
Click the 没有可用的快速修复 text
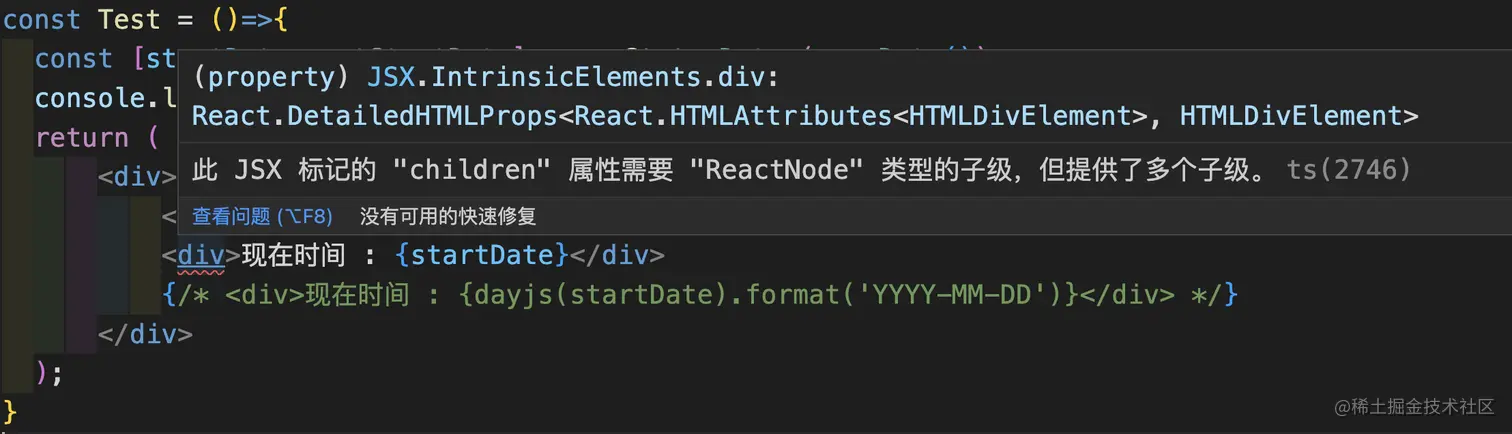click(x=448, y=215)
